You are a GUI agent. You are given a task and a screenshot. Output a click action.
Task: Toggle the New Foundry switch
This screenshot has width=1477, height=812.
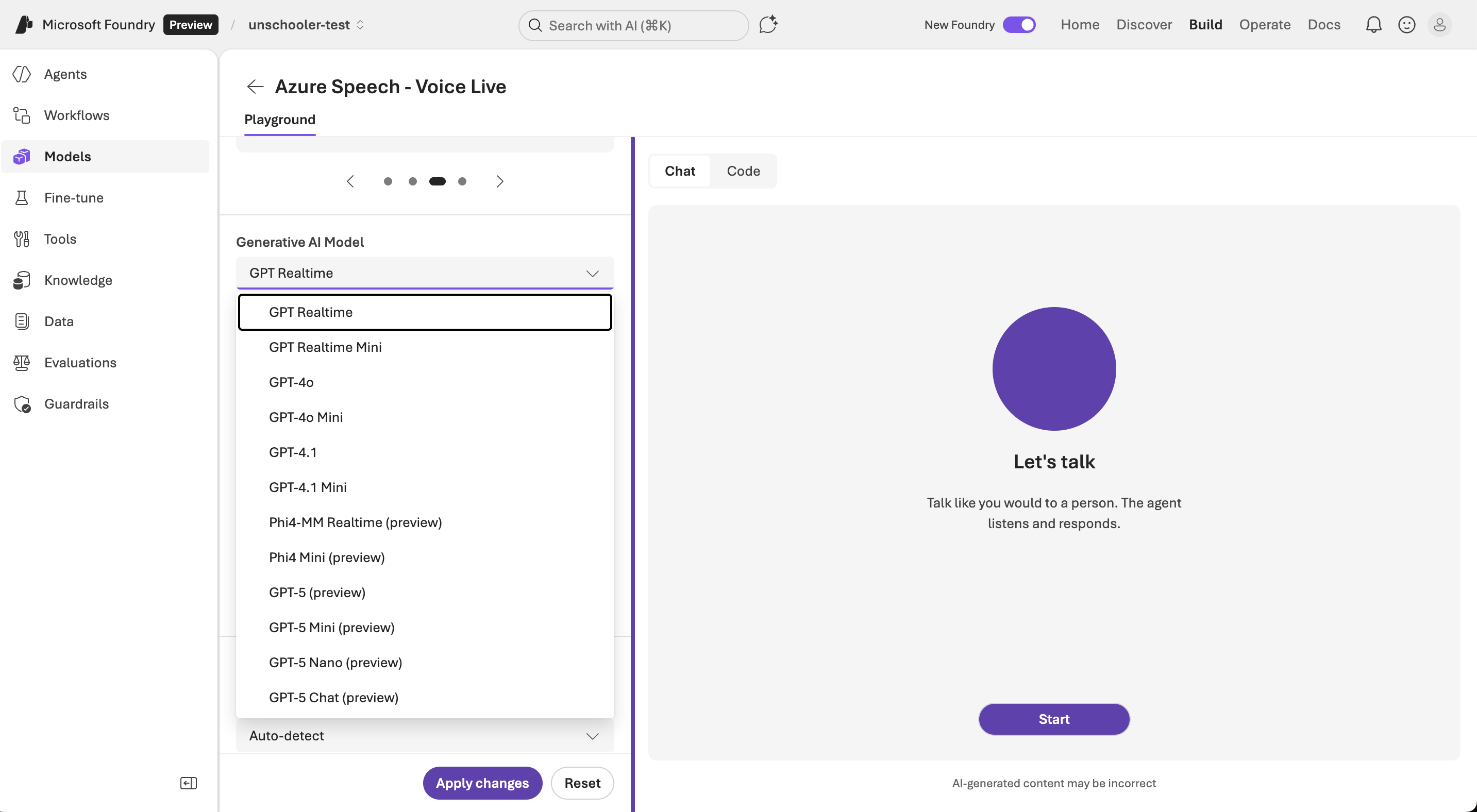[1019, 25]
